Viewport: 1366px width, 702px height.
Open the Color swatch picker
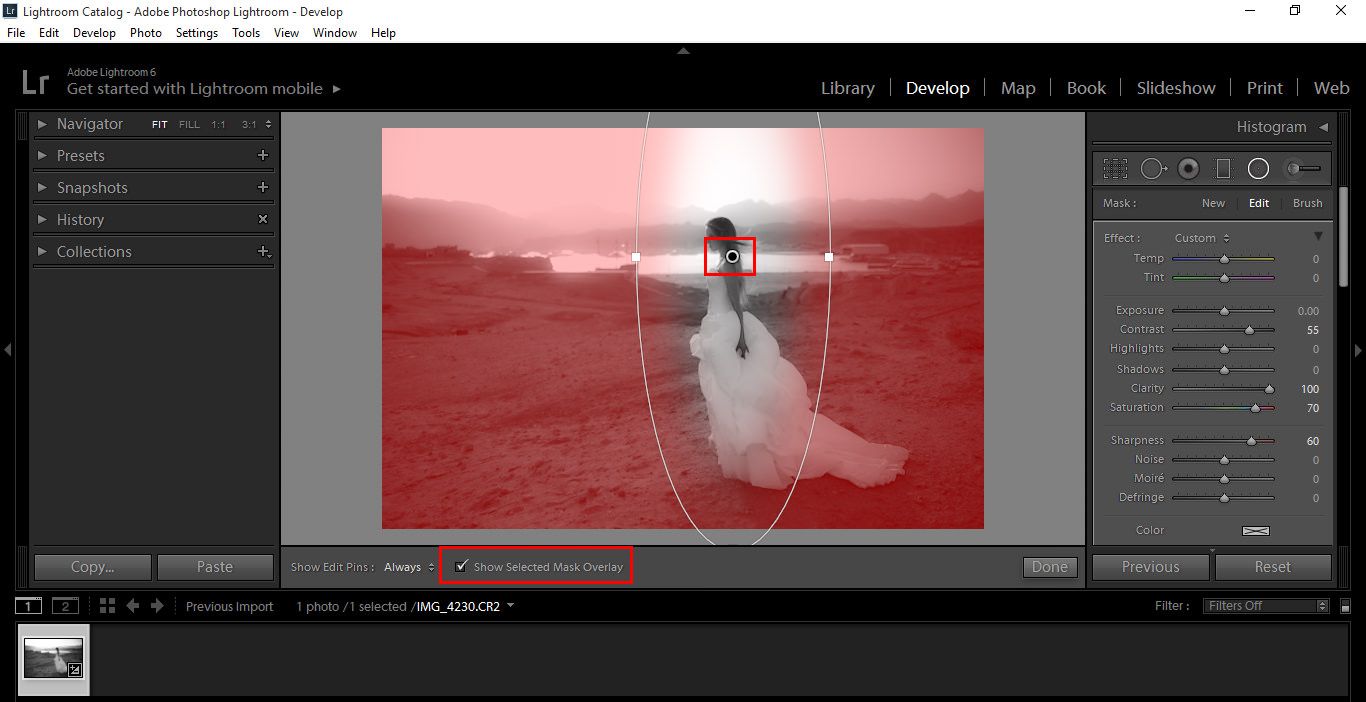point(1256,531)
